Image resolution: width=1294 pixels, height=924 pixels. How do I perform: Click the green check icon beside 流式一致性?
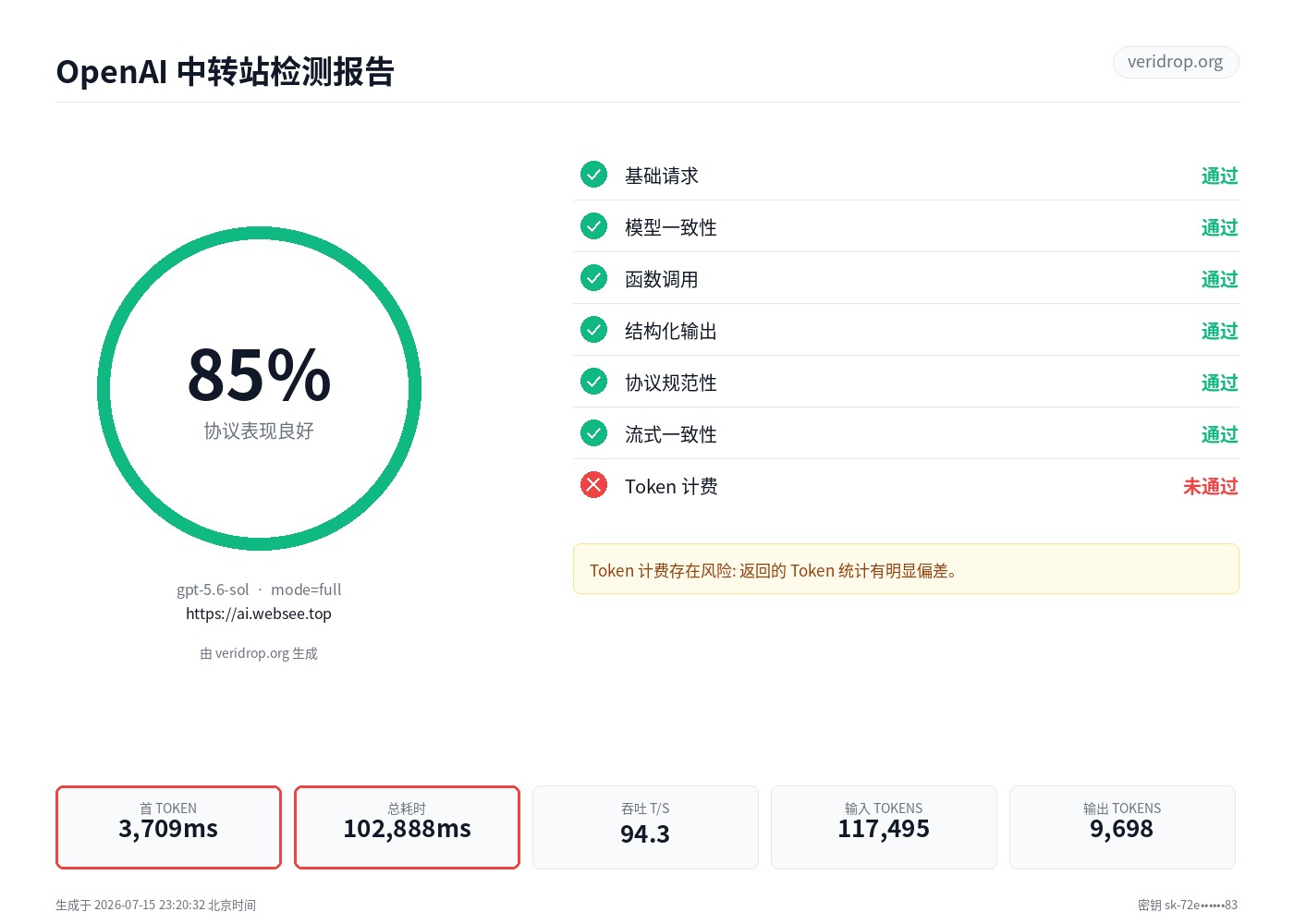[x=593, y=432]
